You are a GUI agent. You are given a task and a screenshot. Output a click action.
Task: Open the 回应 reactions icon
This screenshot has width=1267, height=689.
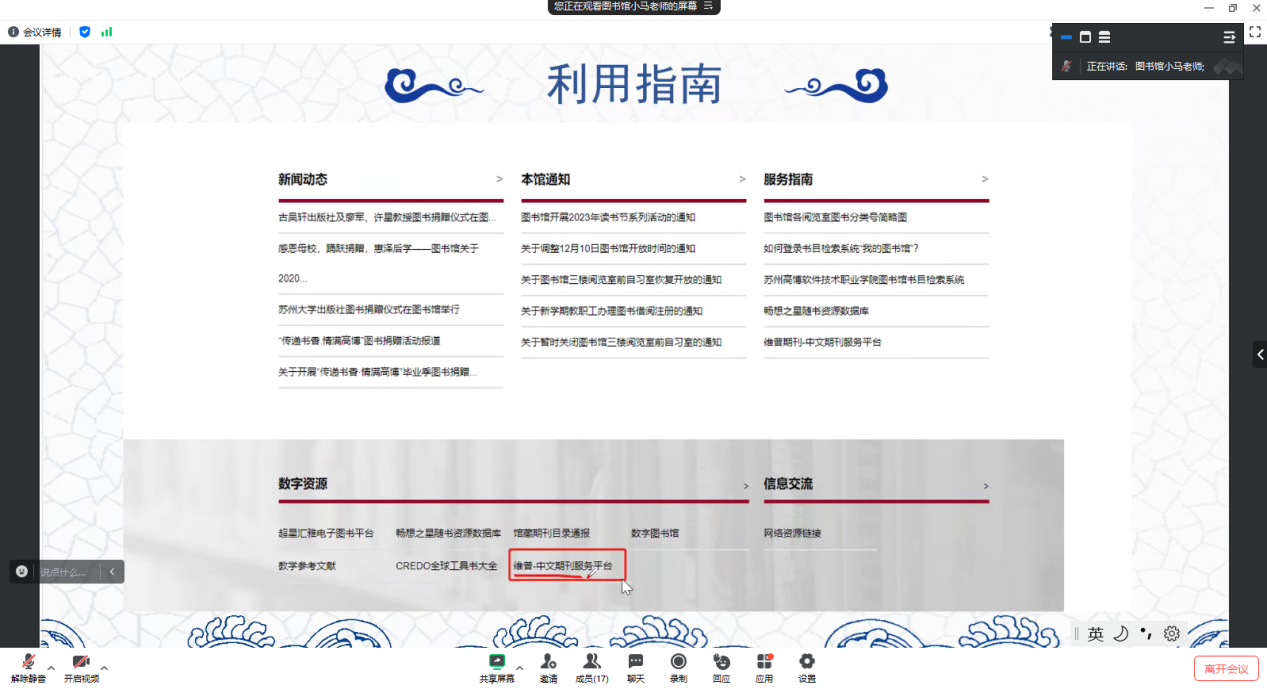721,662
